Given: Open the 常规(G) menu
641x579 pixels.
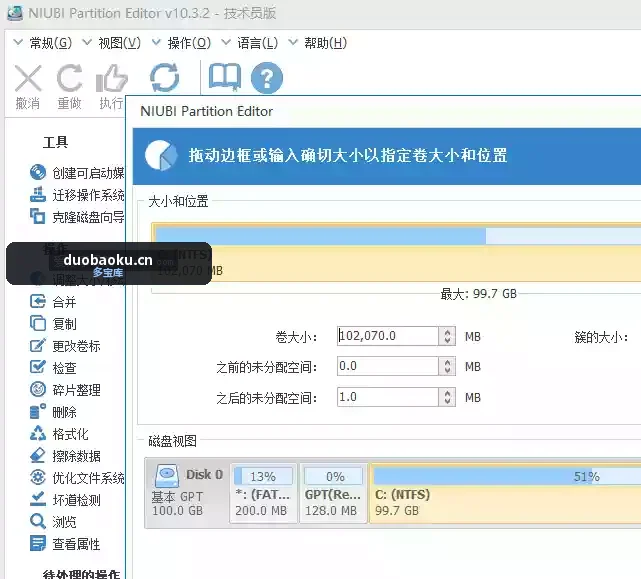Looking at the screenshot, I should pyautogui.click(x=51, y=43).
